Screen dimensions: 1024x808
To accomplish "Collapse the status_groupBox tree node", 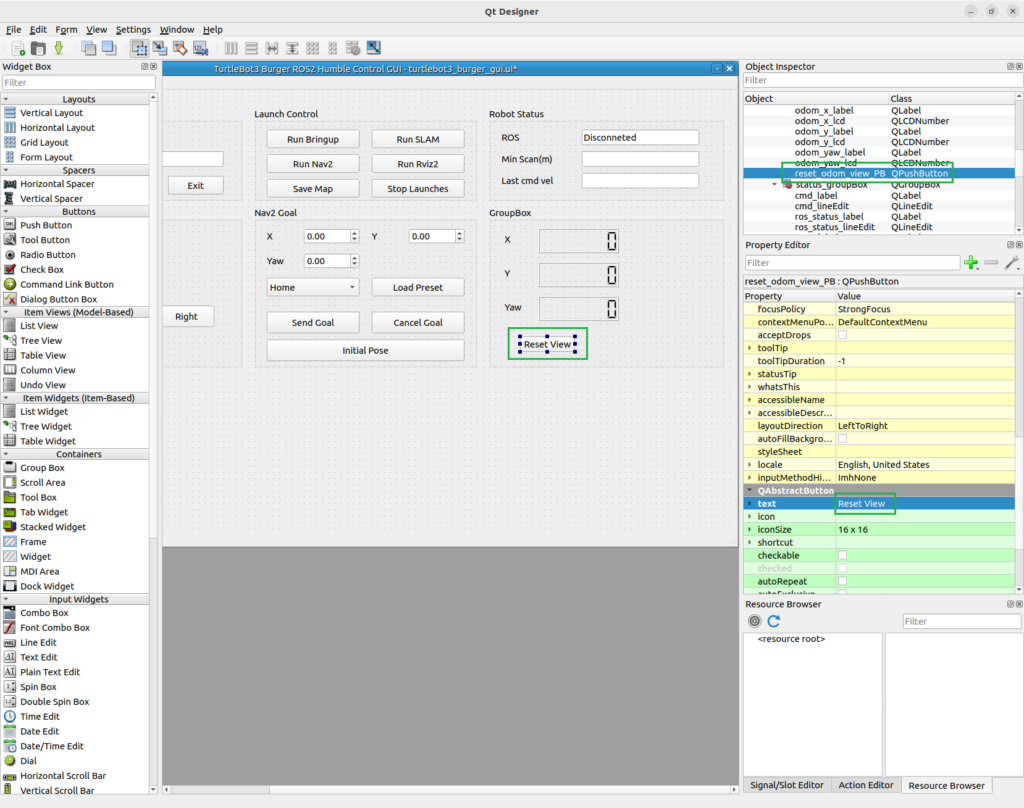I will click(775, 184).
